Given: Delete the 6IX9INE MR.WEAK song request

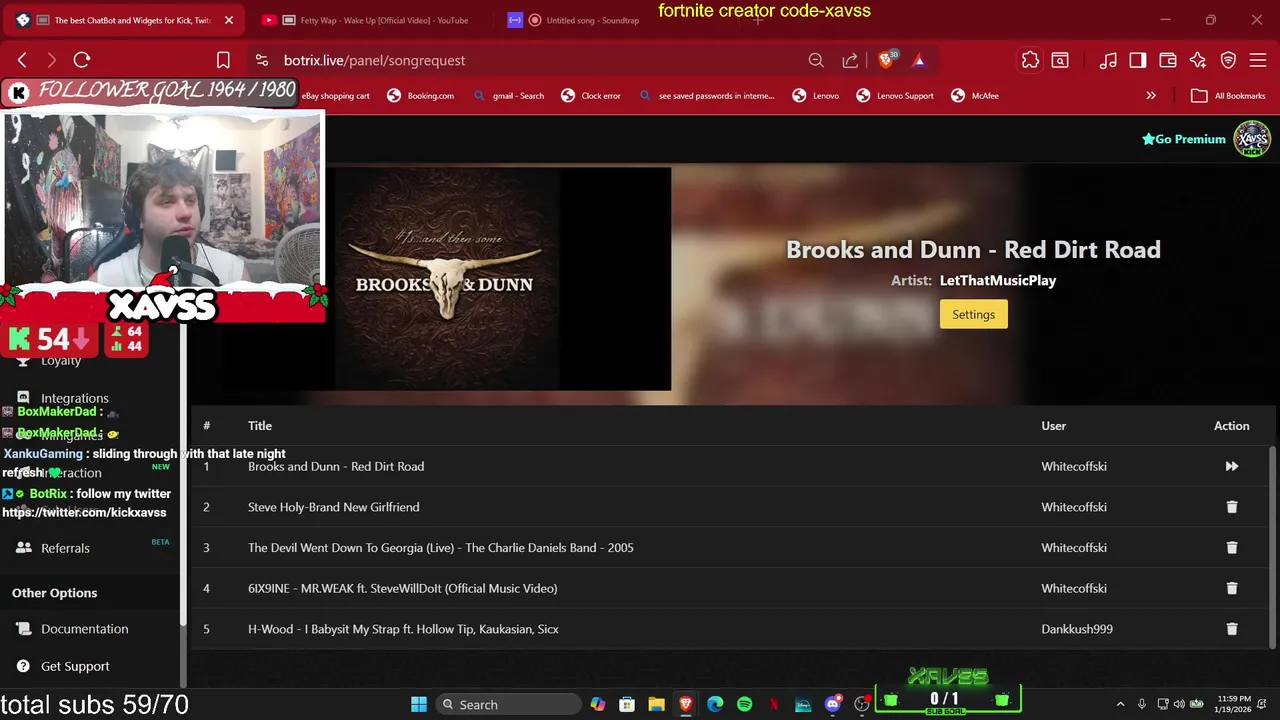Looking at the screenshot, I should (x=1231, y=588).
